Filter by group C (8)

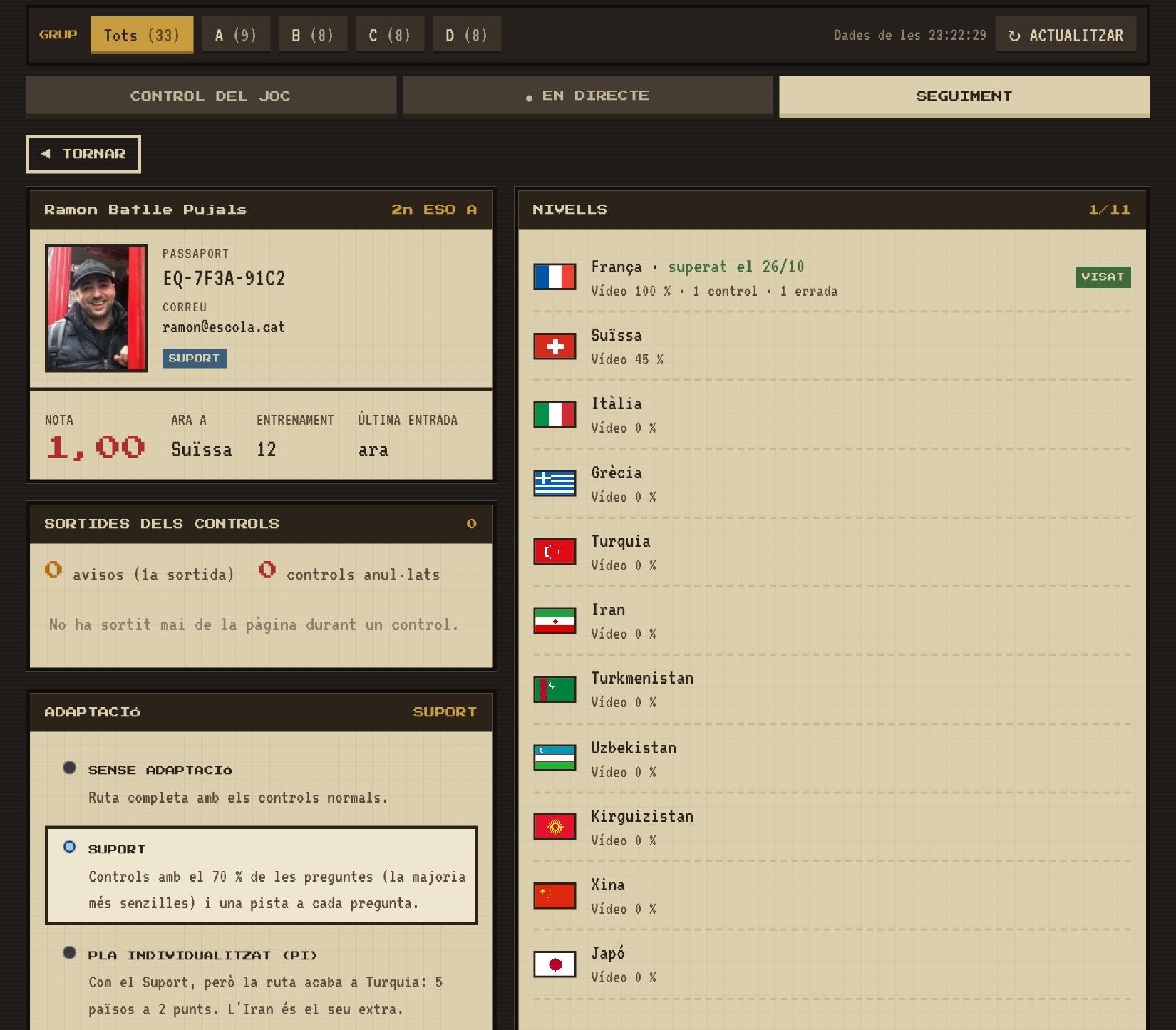[390, 35]
